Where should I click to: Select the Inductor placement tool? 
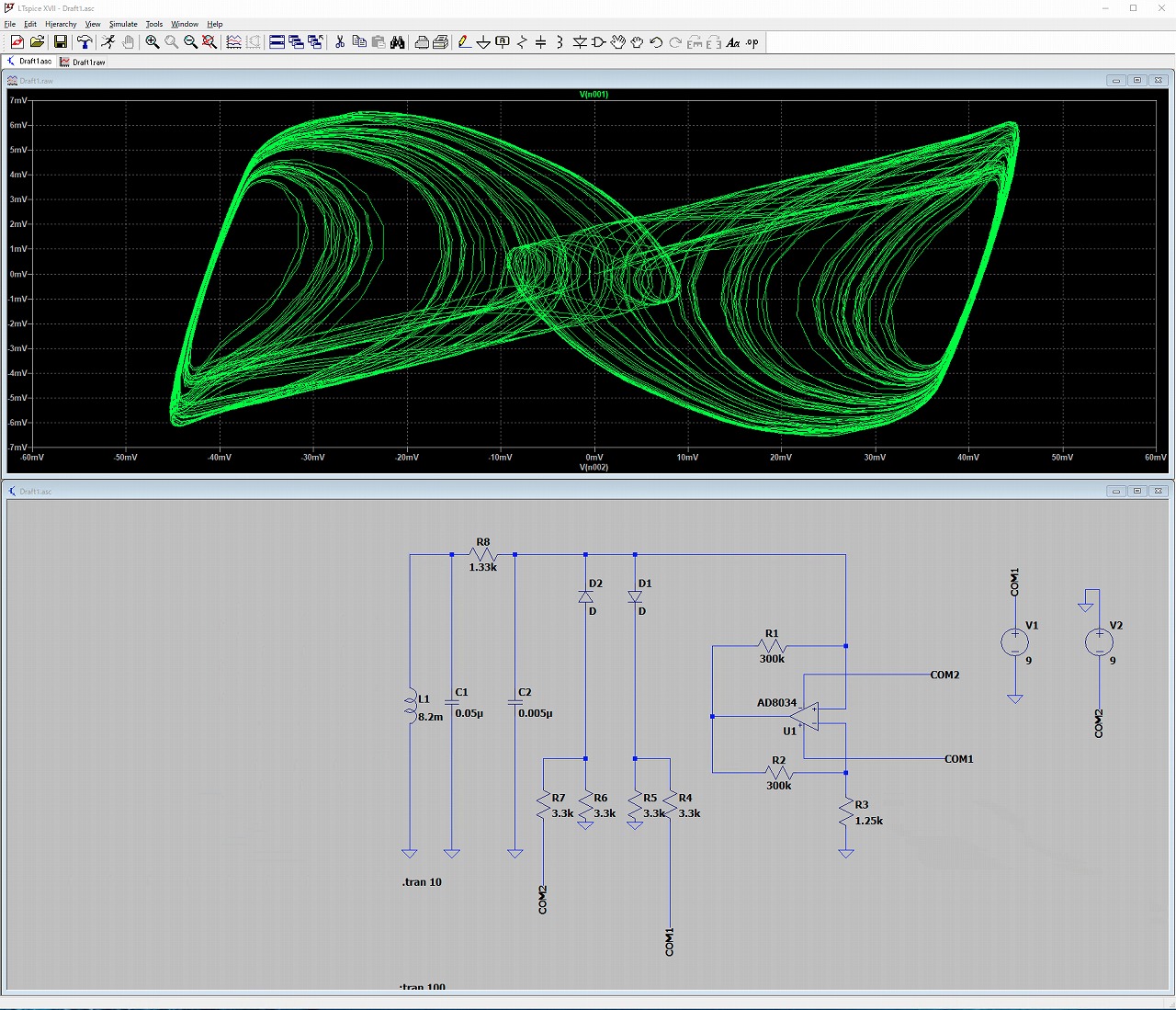560,42
